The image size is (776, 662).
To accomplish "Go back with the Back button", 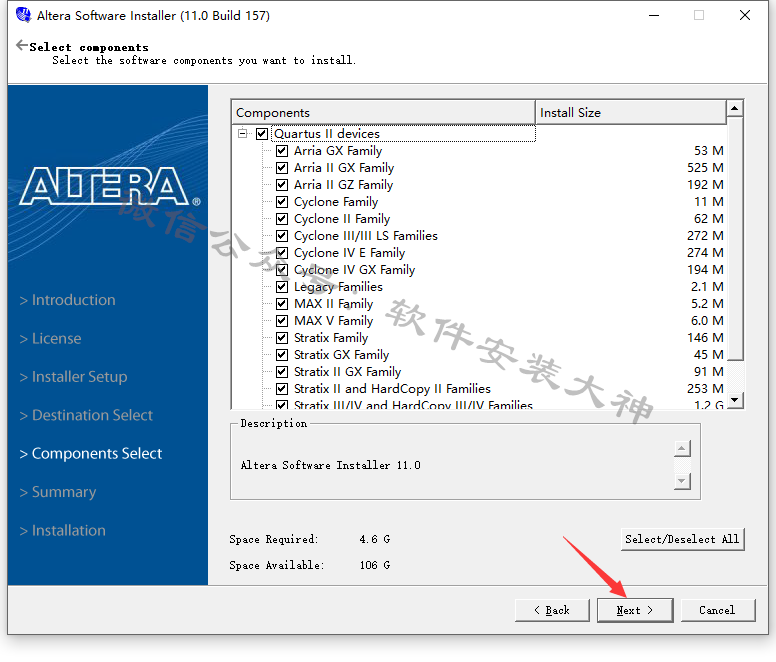I will [x=552, y=610].
